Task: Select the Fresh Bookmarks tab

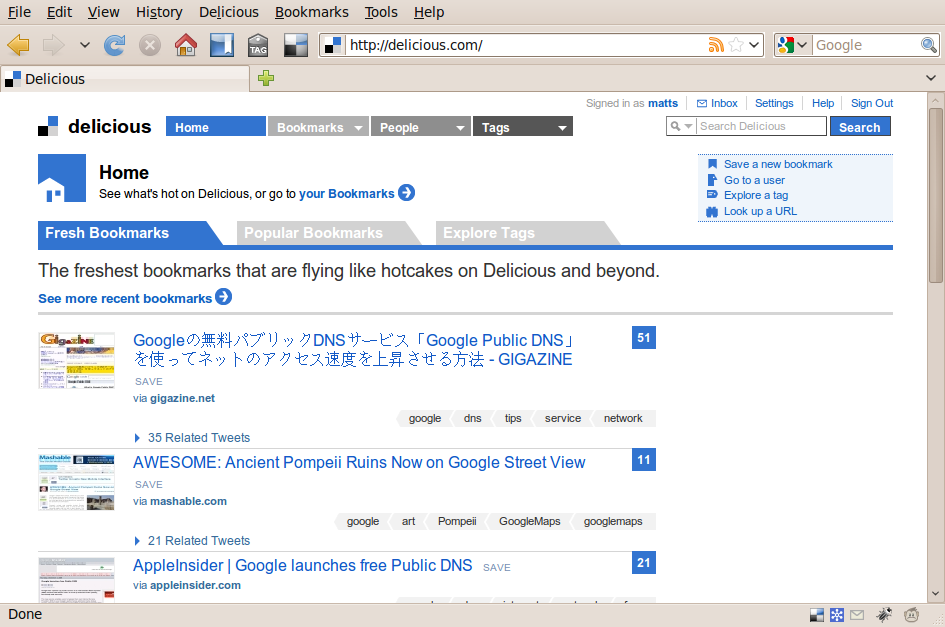Action: (130, 233)
